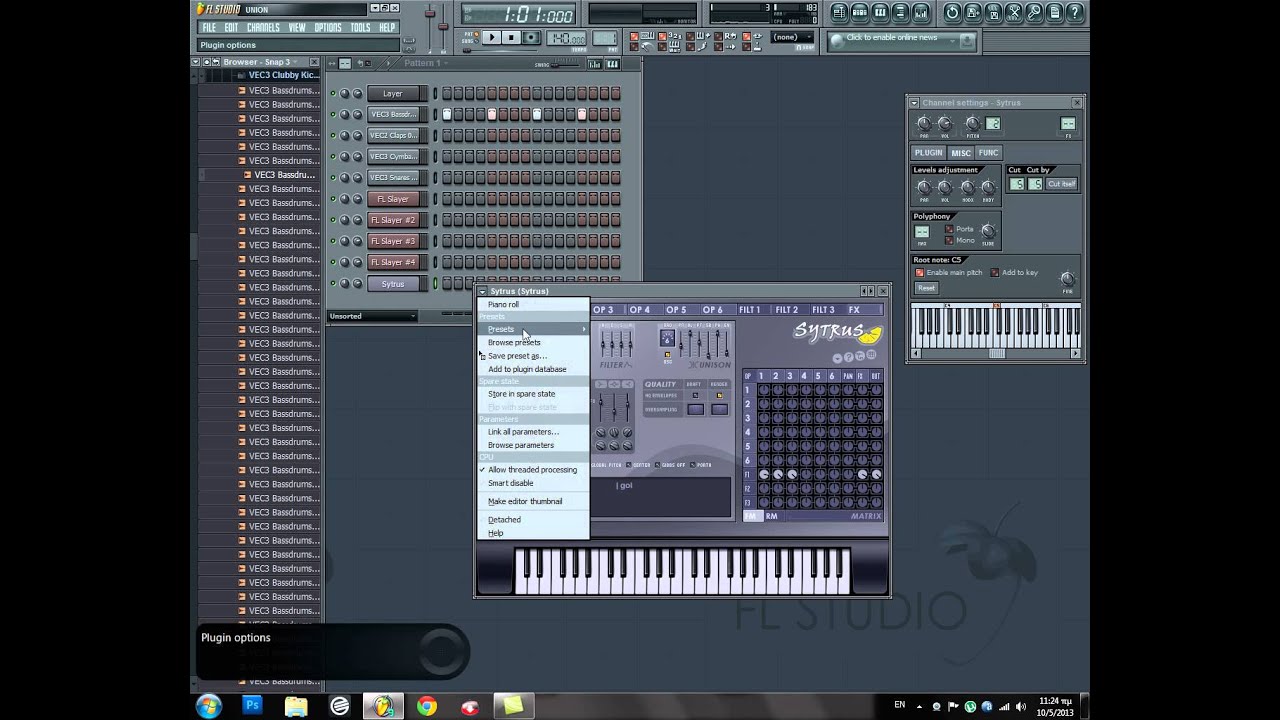Mute the FL Slayer #2 channel LED
Image resolution: width=1280 pixels, height=720 pixels.
(333, 220)
